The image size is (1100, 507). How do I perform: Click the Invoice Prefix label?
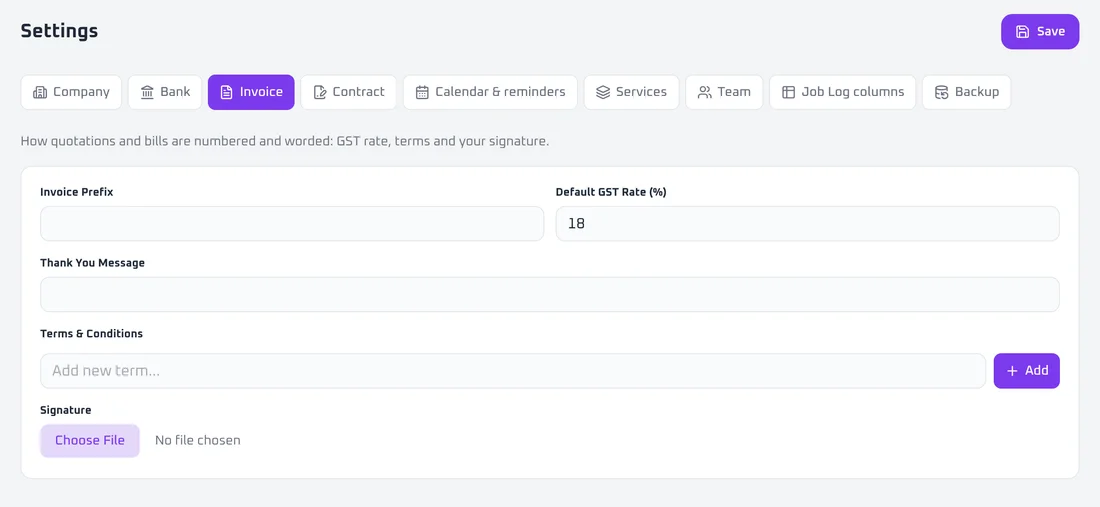(76, 192)
